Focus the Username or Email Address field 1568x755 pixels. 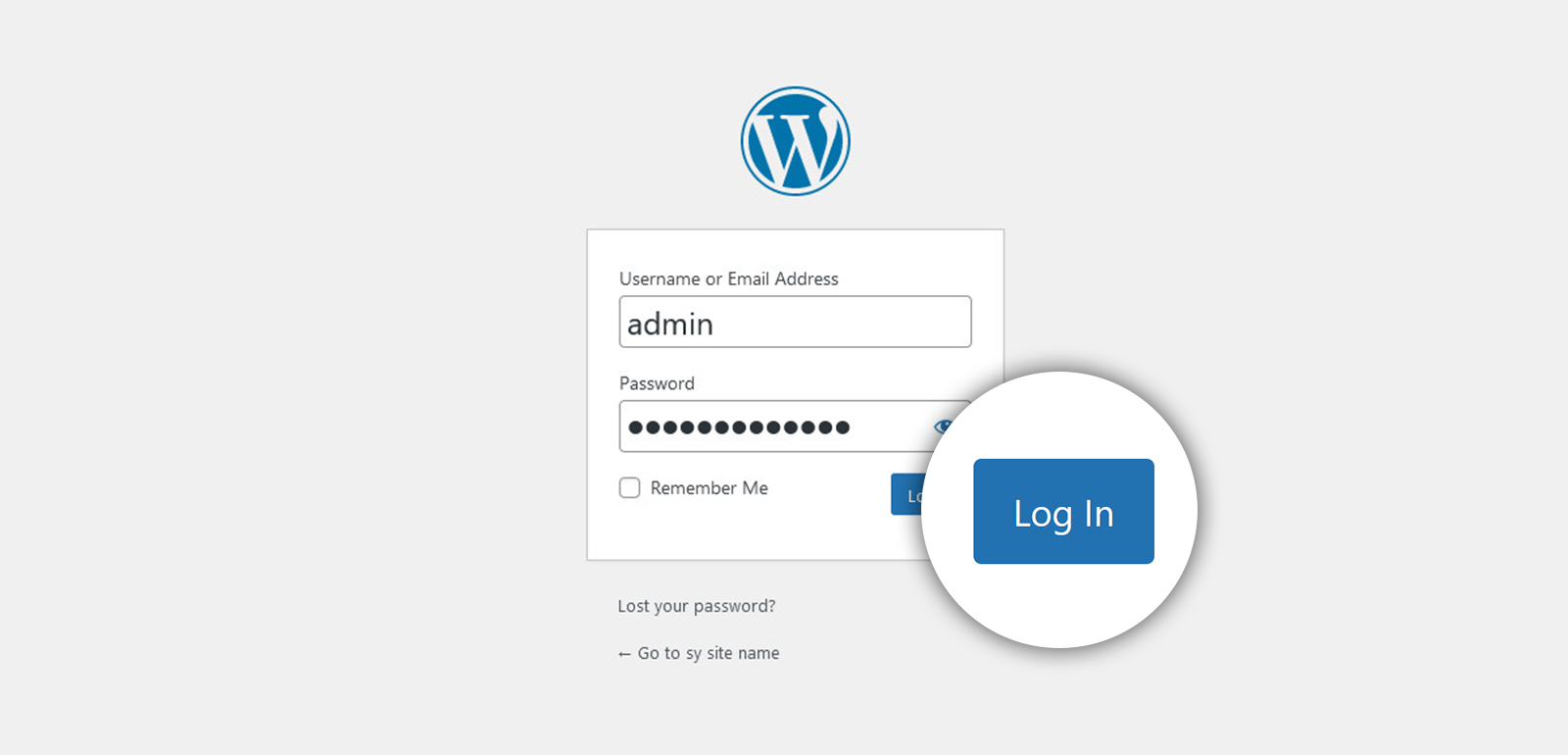click(x=795, y=322)
